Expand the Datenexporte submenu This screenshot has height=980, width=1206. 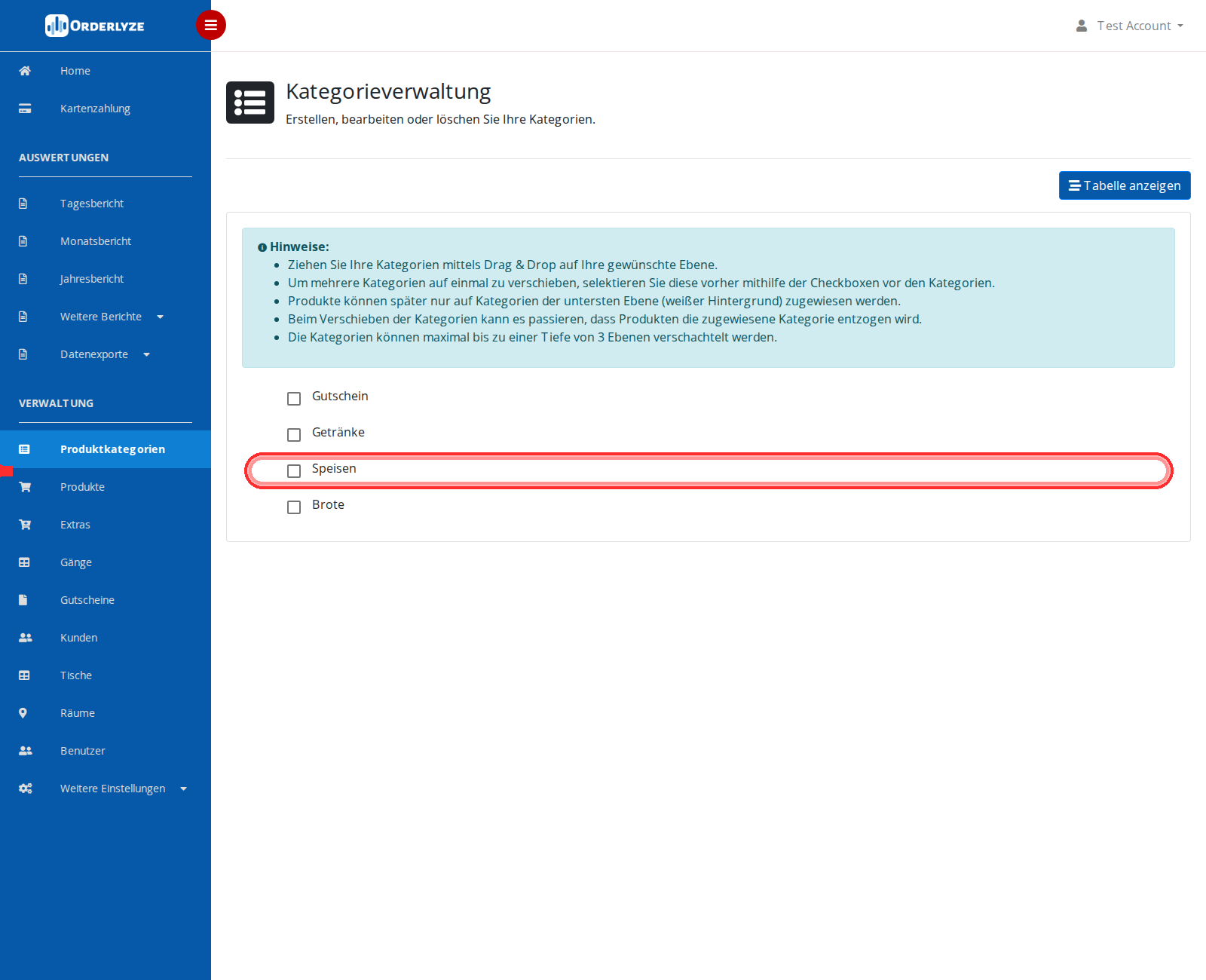pos(106,354)
